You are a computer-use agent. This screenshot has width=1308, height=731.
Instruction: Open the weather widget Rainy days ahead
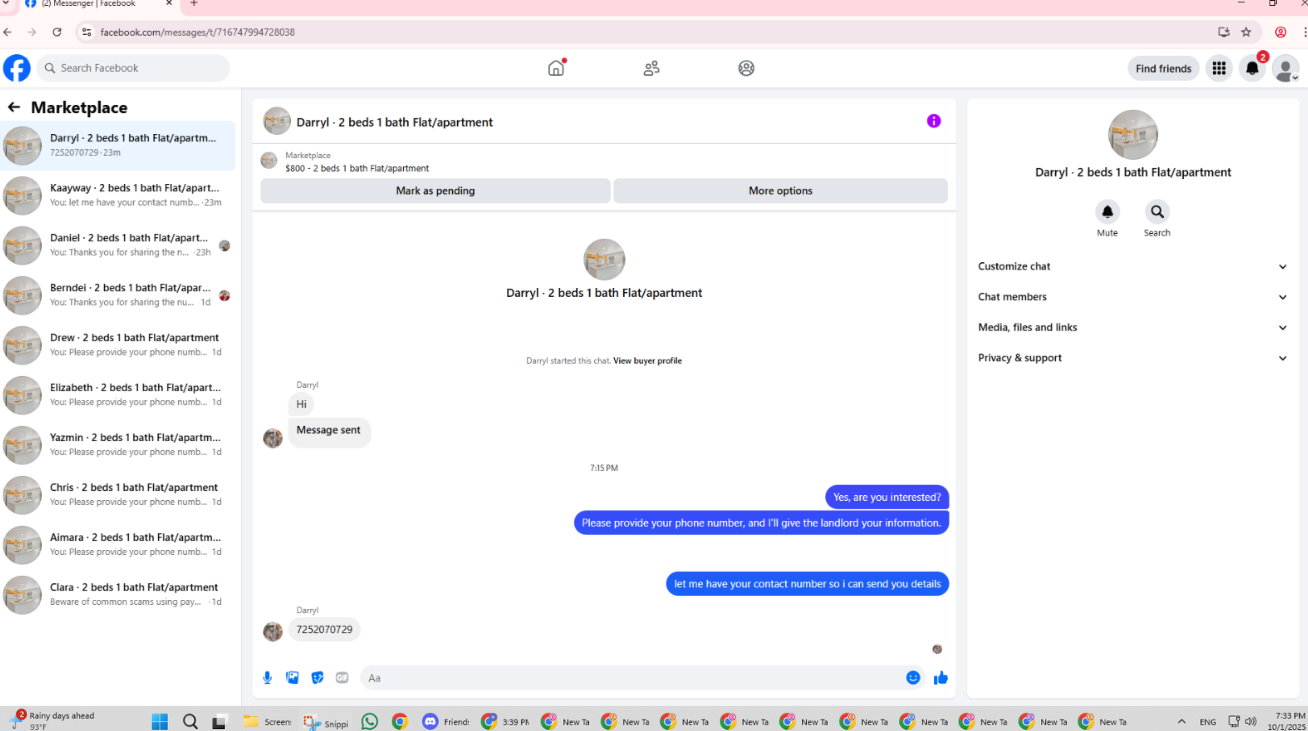[54, 720]
